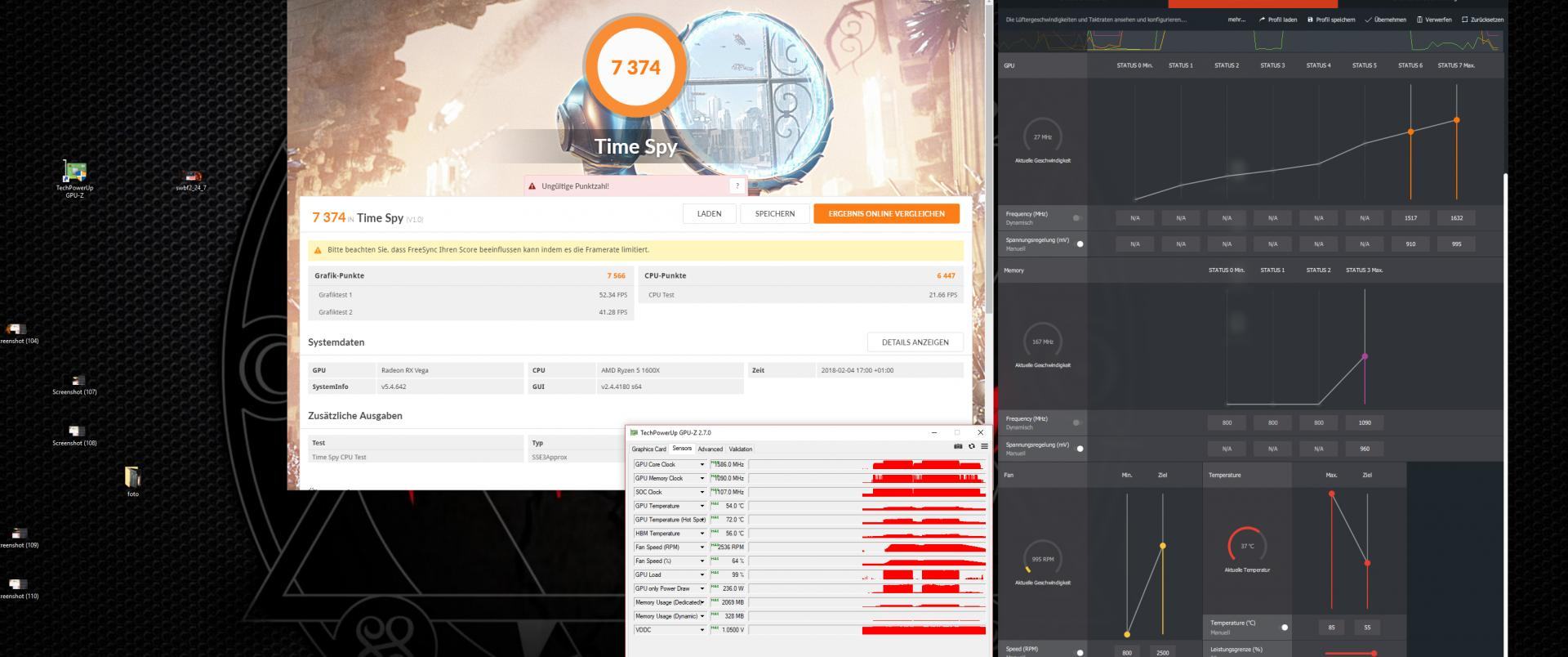This screenshot has width=1568, height=657.
Task: Toggle Temperature (°C) manual switch
Action: click(x=1283, y=628)
